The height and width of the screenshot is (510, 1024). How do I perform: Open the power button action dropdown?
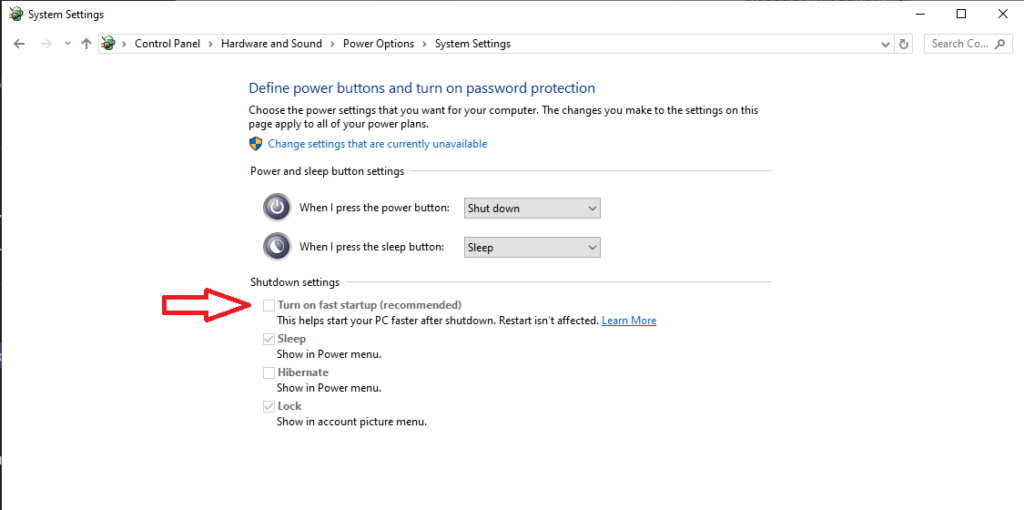tap(532, 208)
